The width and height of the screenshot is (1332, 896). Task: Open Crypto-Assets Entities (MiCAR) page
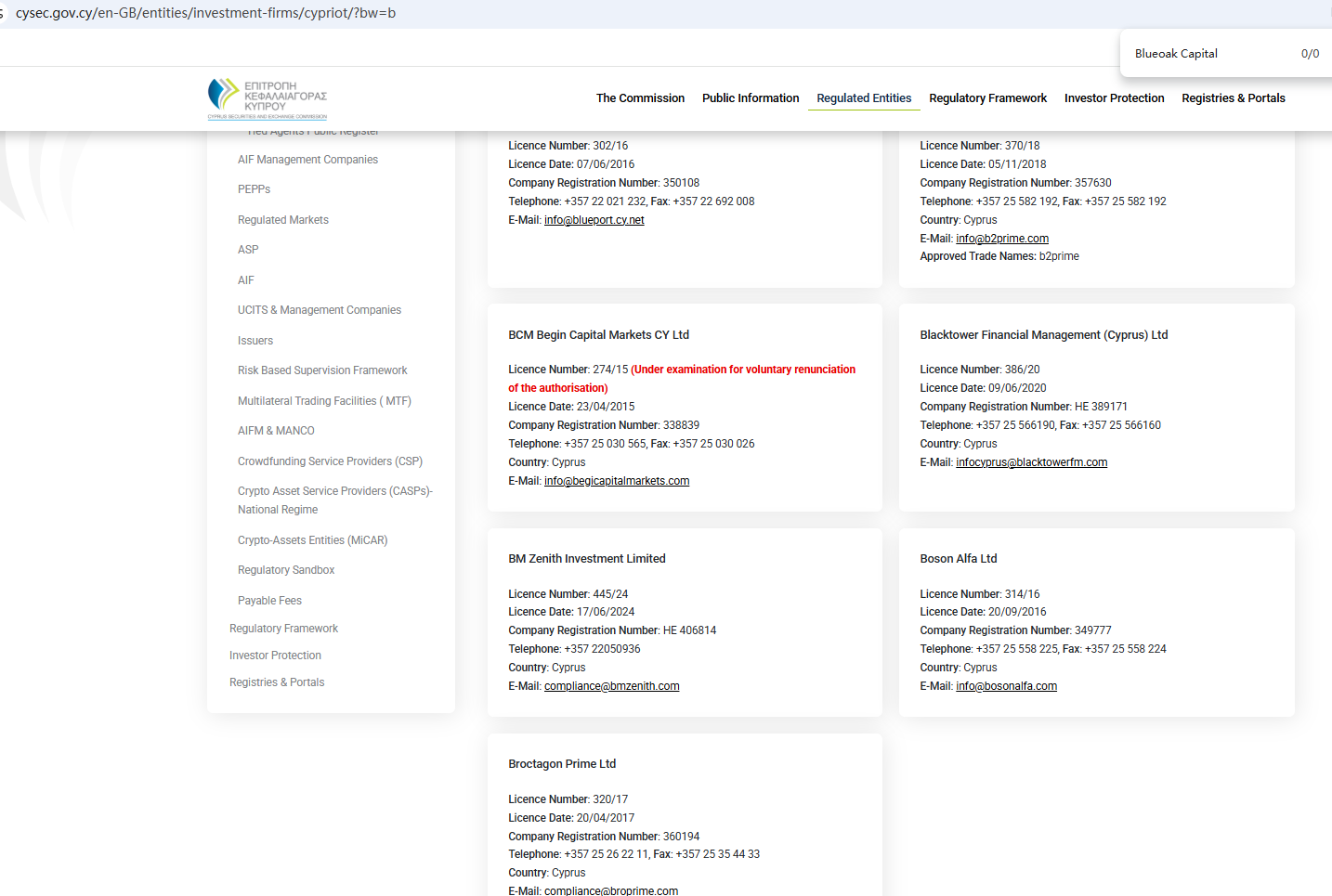[x=312, y=540]
